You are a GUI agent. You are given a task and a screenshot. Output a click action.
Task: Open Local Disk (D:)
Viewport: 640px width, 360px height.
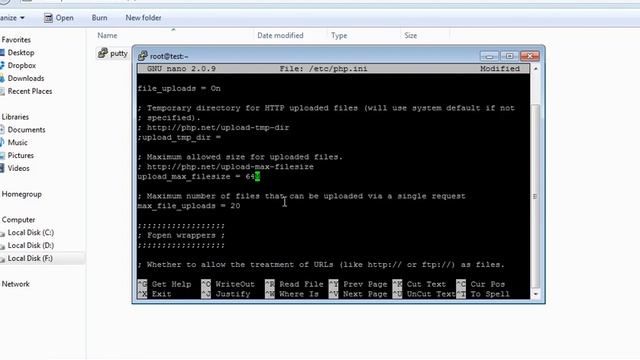[31, 245]
